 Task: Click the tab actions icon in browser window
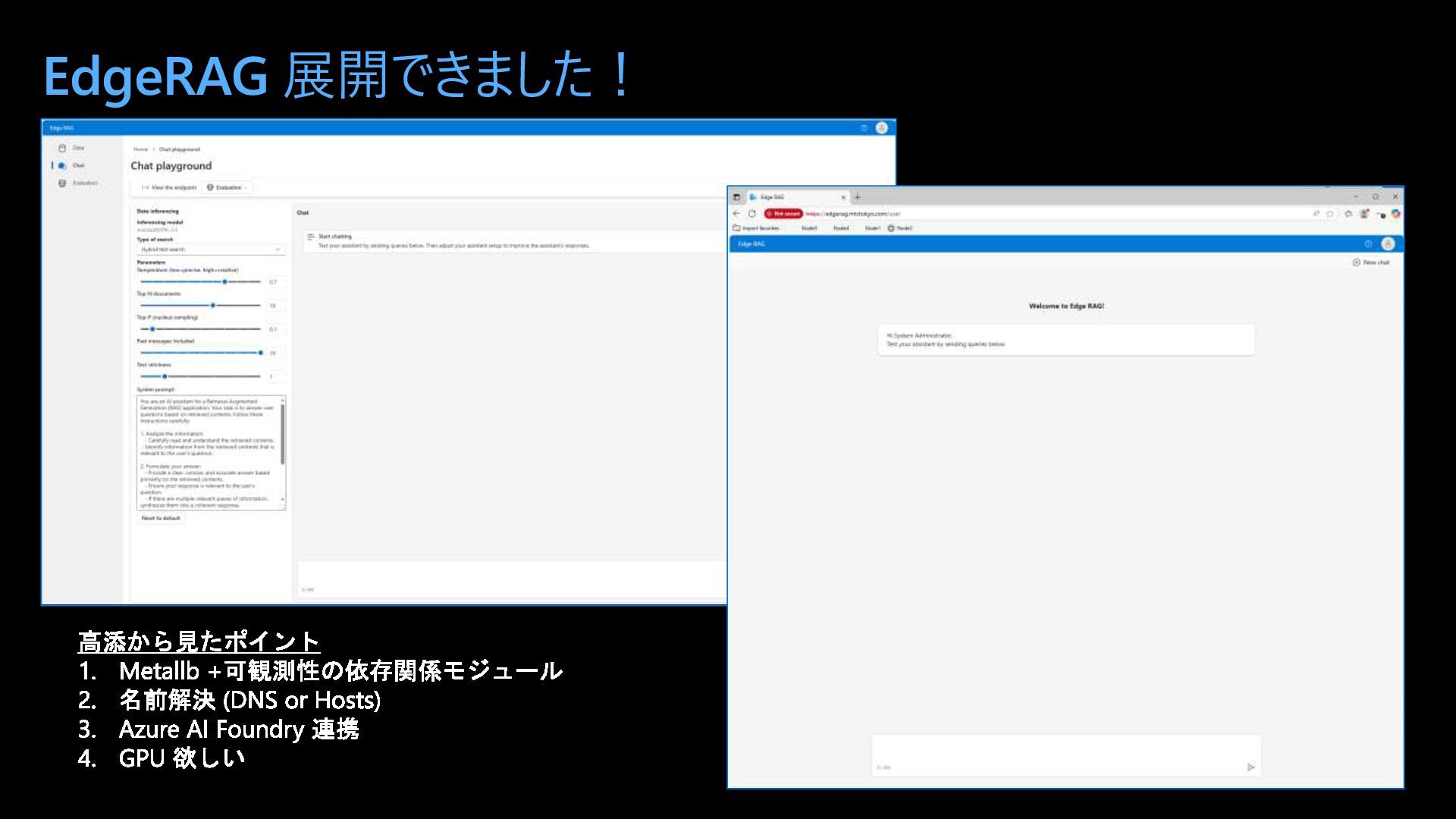pyautogui.click(x=736, y=197)
